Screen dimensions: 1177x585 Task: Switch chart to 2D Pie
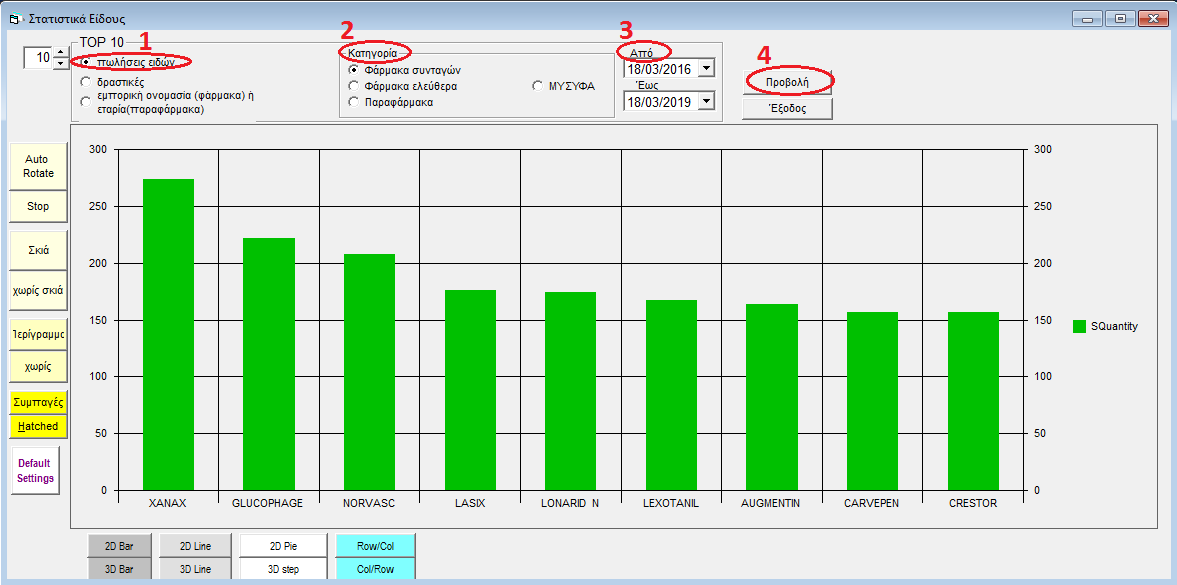click(284, 546)
